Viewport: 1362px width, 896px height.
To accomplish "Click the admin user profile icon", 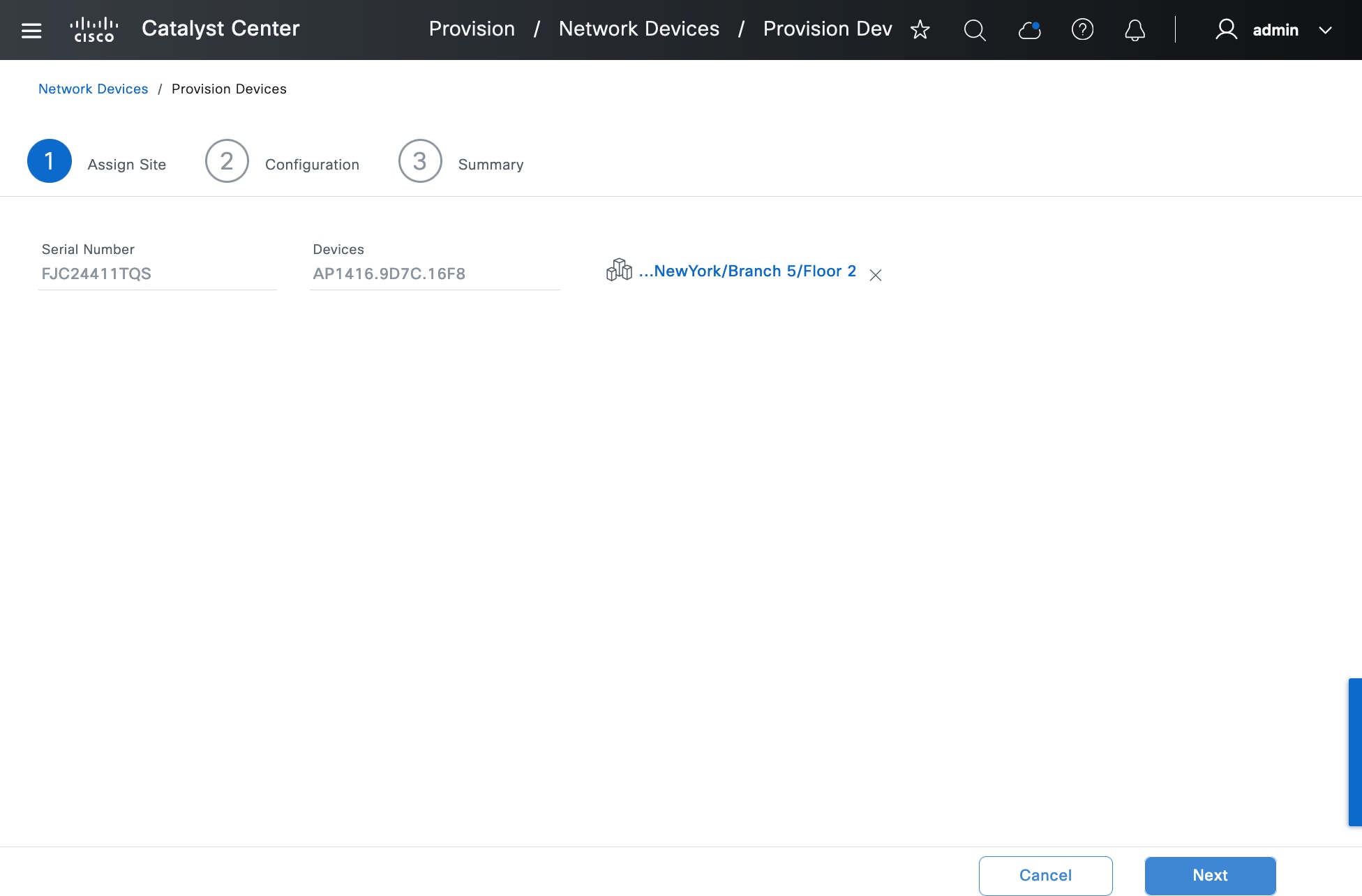I will coord(1226,30).
